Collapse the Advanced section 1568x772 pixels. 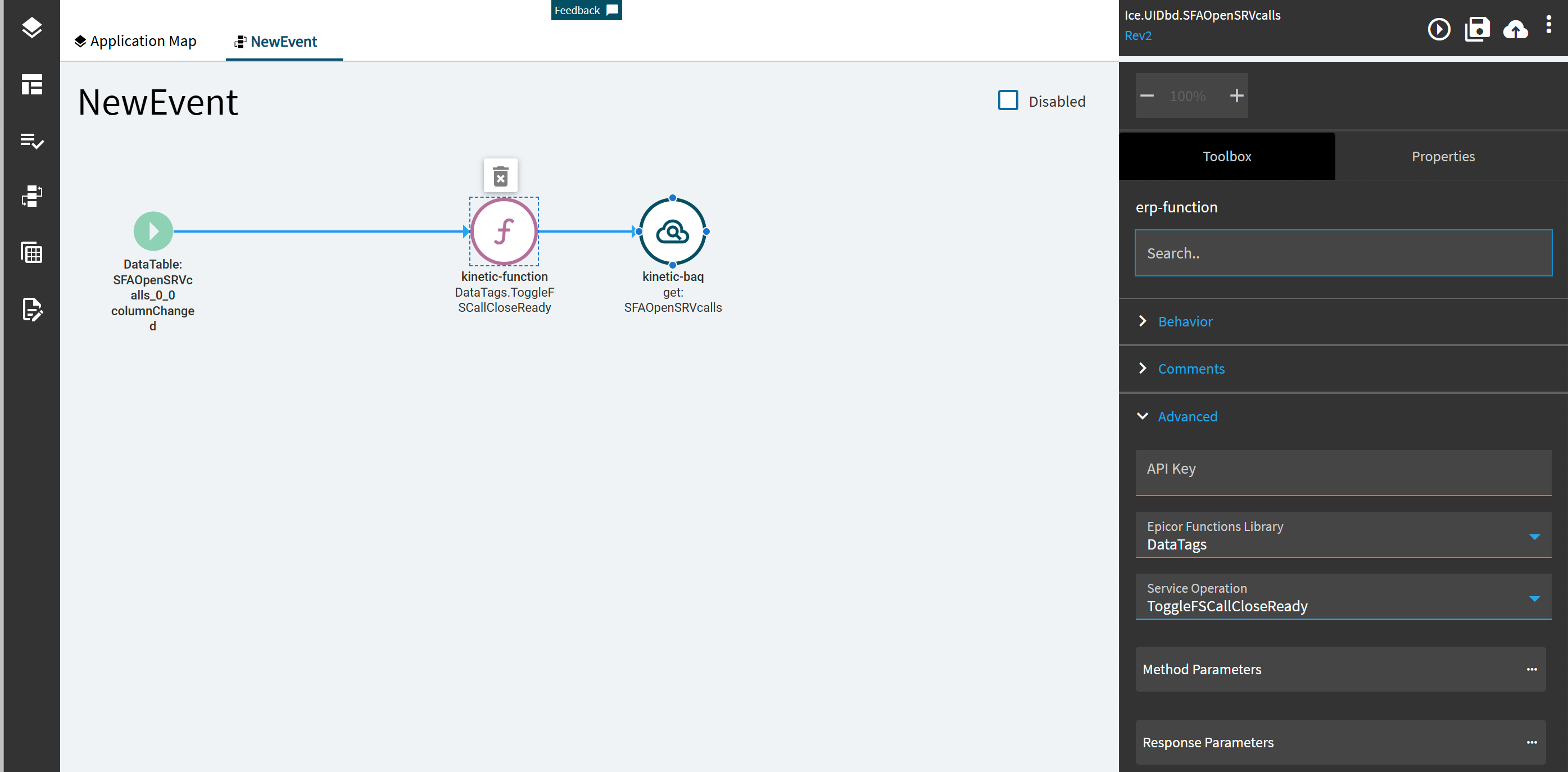click(1187, 416)
